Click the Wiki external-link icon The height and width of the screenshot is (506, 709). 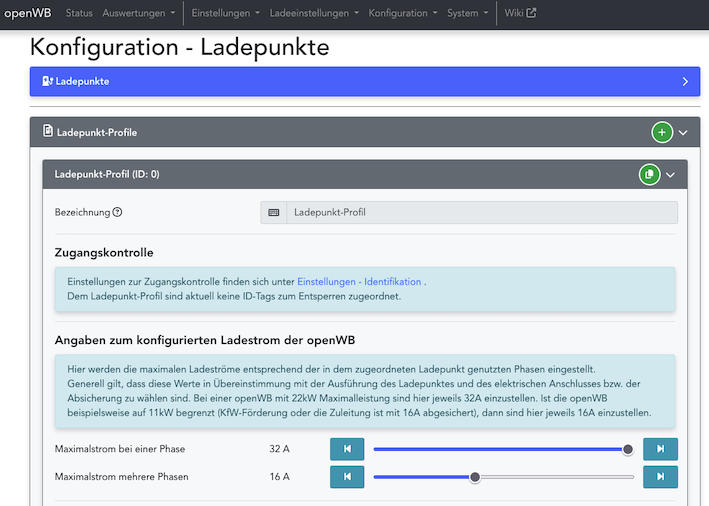click(531, 13)
